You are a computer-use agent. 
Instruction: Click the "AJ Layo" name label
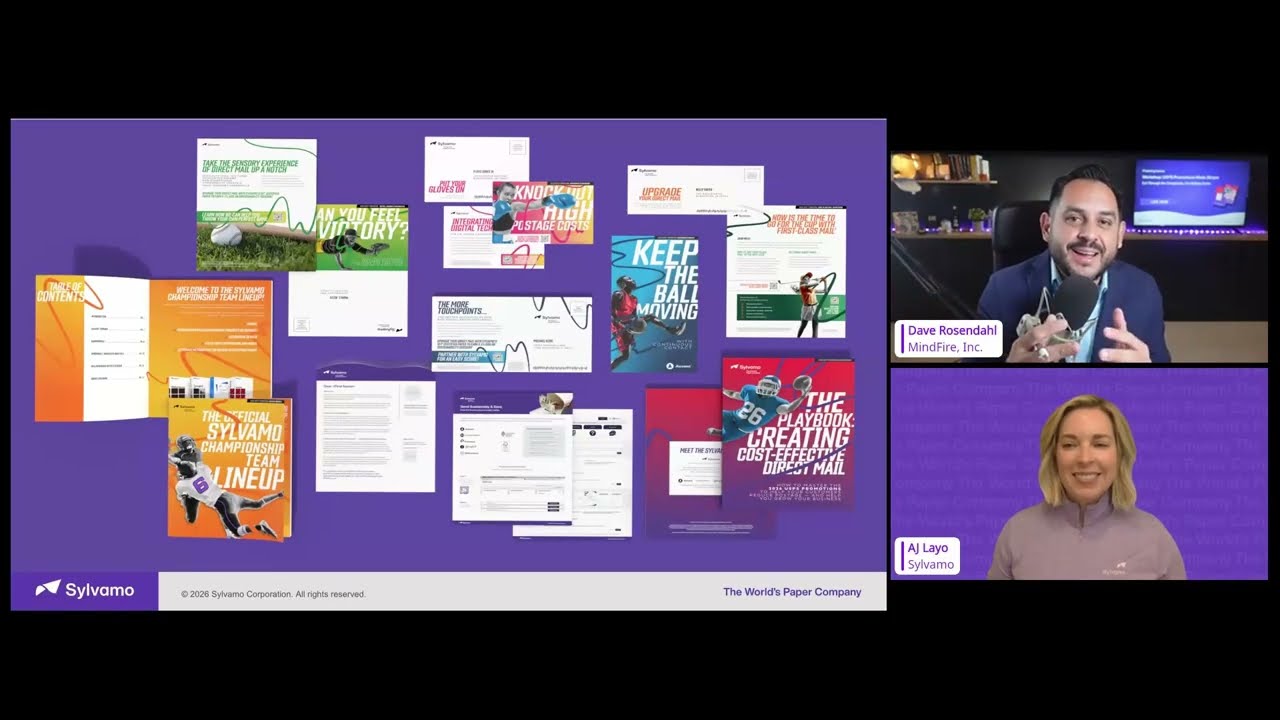click(x=927, y=549)
